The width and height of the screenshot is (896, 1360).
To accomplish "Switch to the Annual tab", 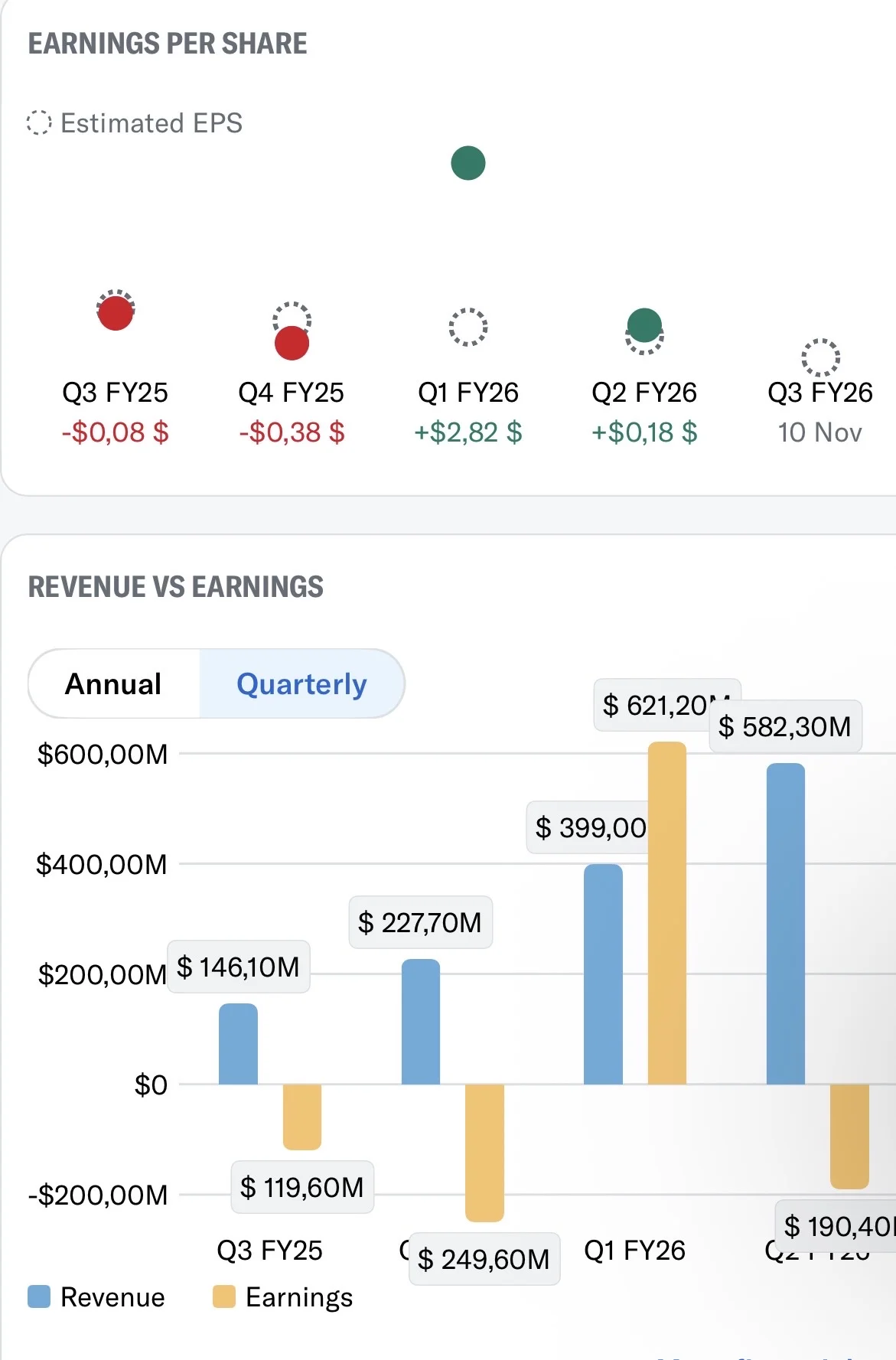I will (x=114, y=683).
